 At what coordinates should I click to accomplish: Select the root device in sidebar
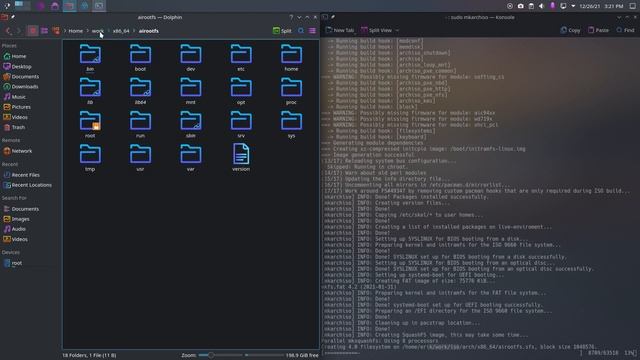(x=13, y=263)
